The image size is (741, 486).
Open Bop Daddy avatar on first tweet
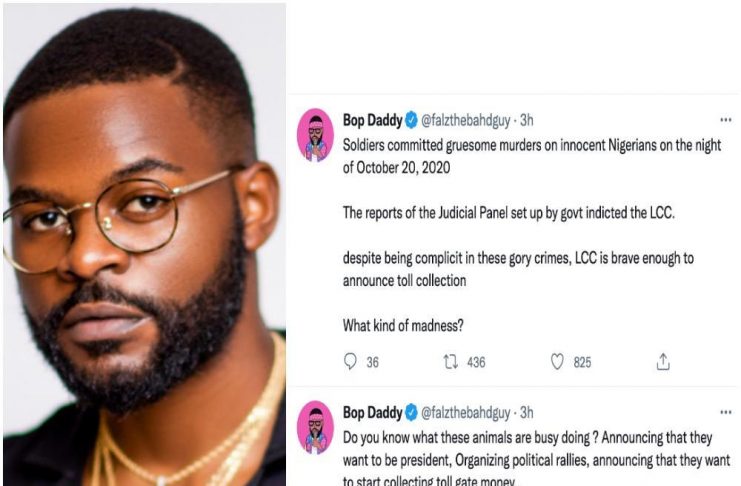coord(316,135)
